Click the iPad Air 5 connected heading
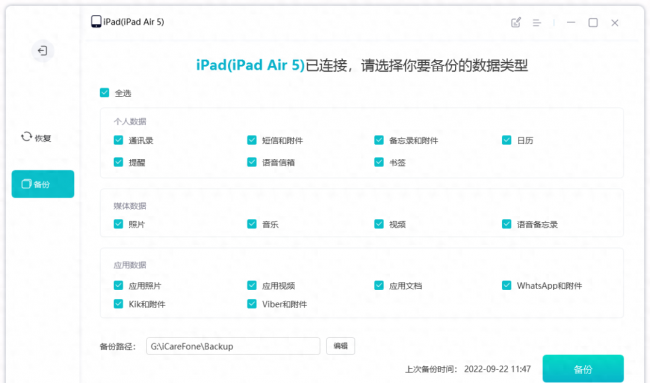The height and width of the screenshot is (383, 650). (x=362, y=65)
